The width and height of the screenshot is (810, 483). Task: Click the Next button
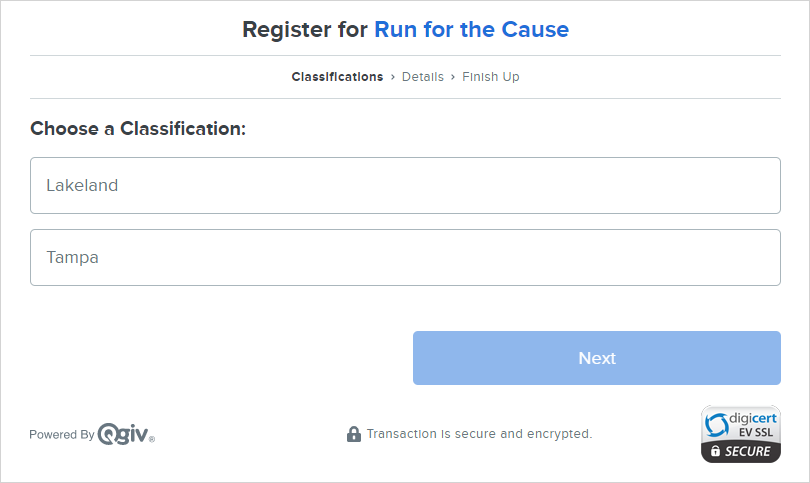tap(597, 358)
